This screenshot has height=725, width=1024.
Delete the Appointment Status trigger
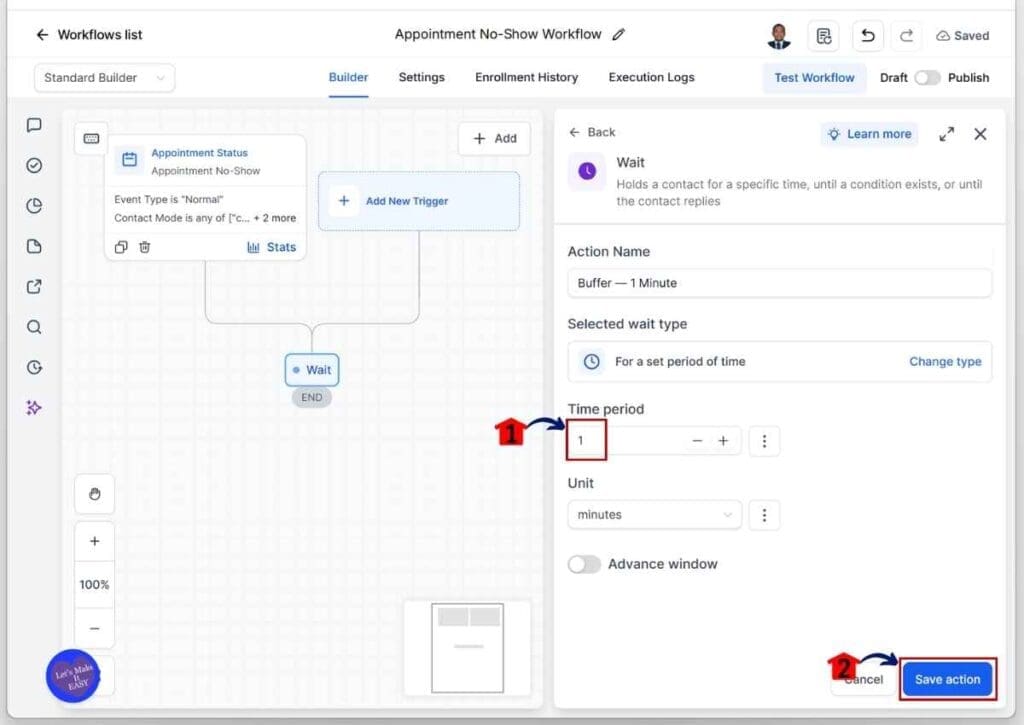(145, 247)
